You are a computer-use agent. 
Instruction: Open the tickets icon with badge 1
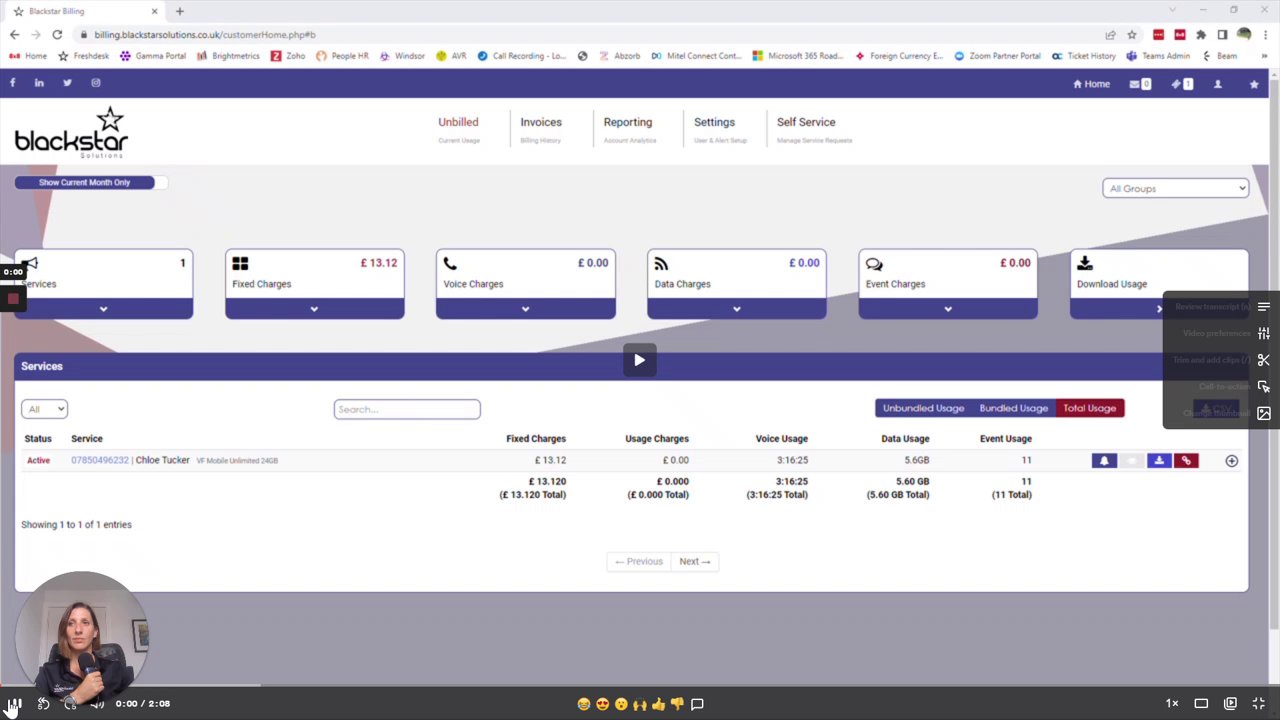pos(1181,84)
